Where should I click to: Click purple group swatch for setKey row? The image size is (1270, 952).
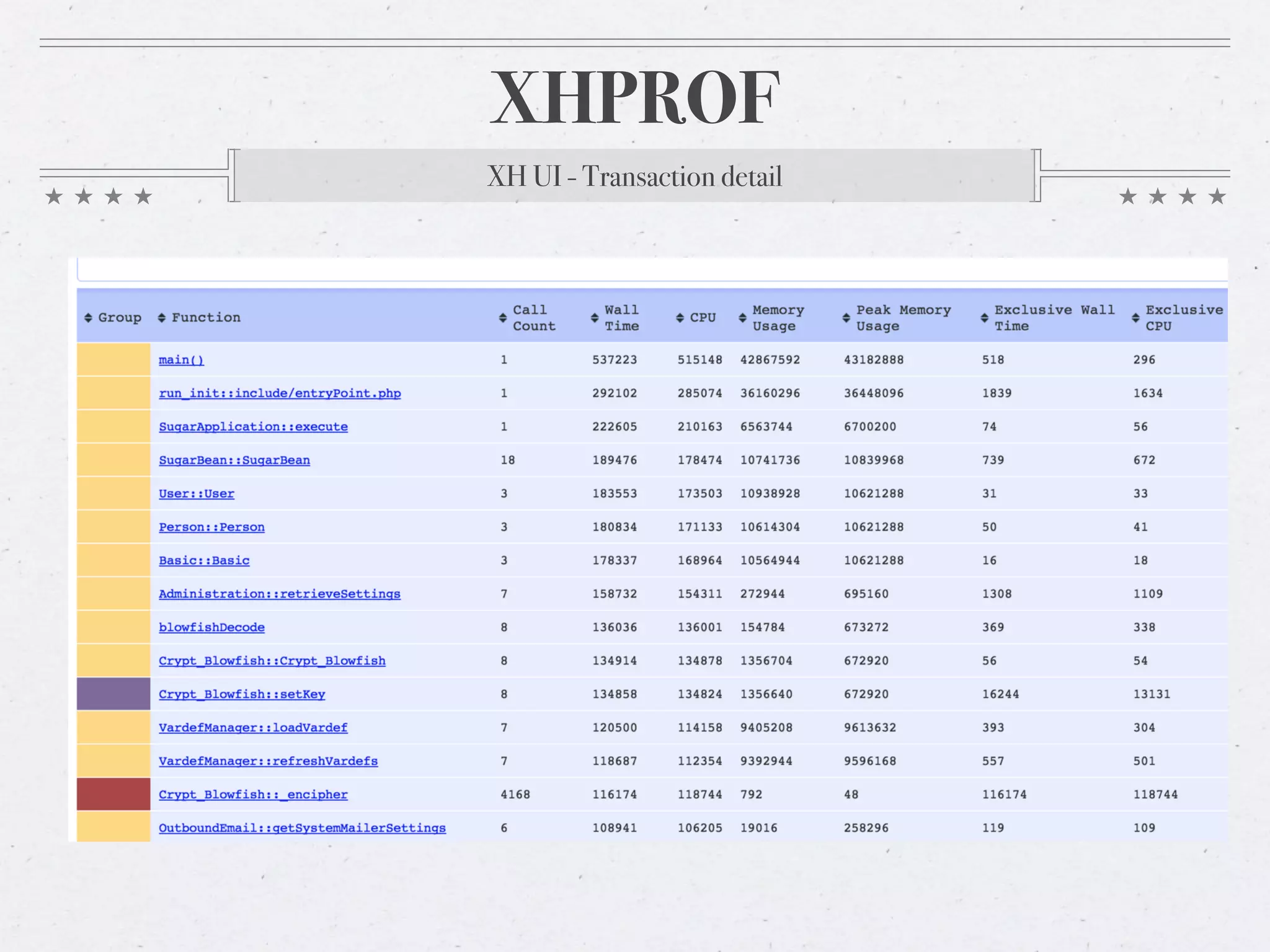113,694
